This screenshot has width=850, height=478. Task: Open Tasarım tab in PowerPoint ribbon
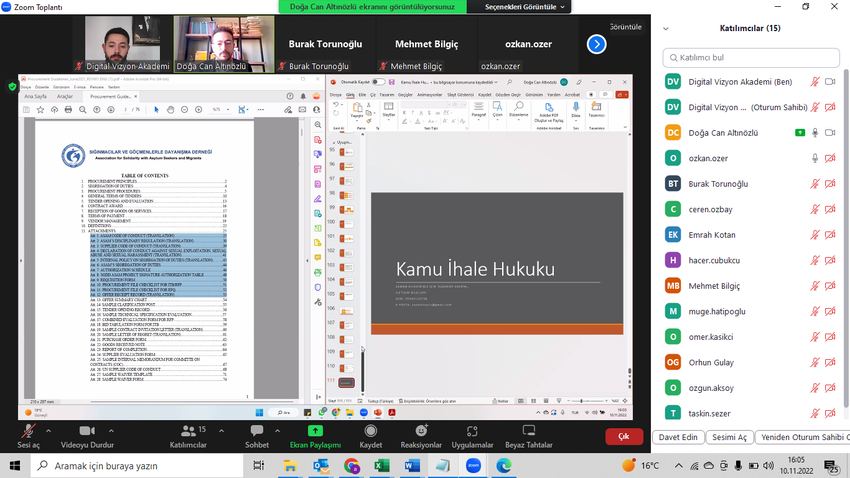(387, 95)
